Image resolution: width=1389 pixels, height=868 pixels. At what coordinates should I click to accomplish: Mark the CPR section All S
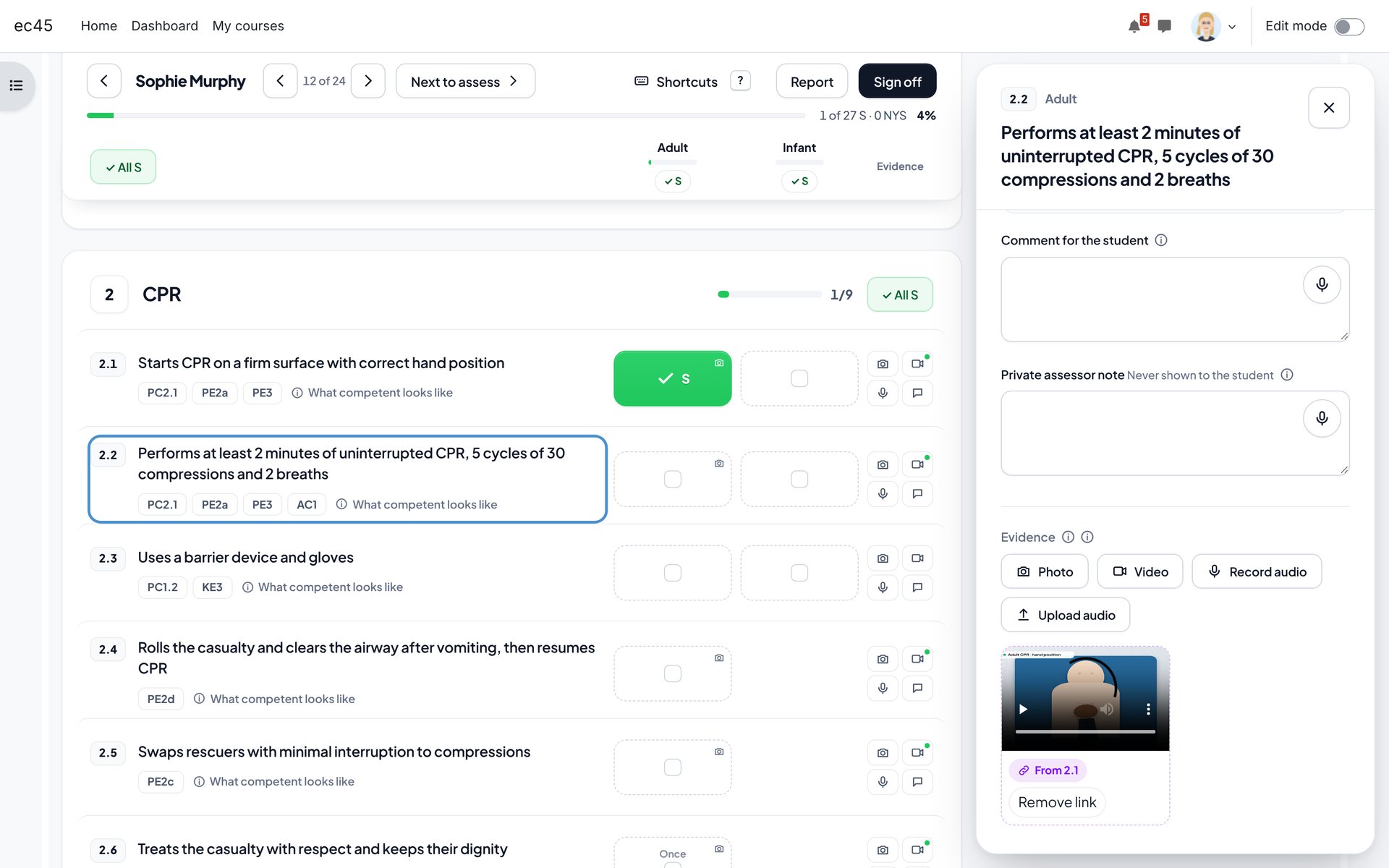click(x=900, y=294)
